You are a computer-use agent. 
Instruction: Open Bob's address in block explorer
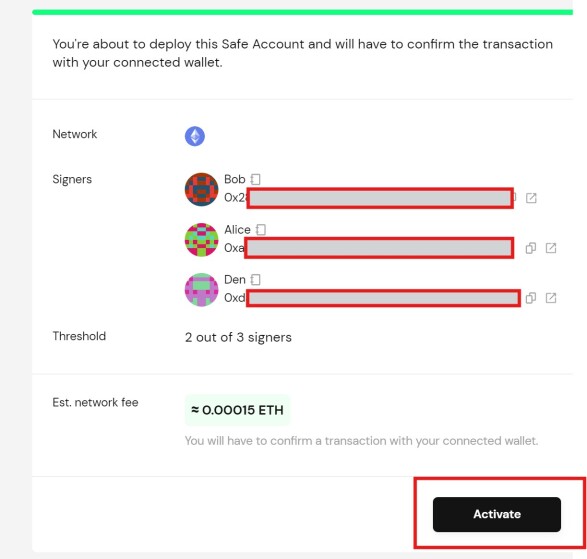pyautogui.click(x=531, y=198)
